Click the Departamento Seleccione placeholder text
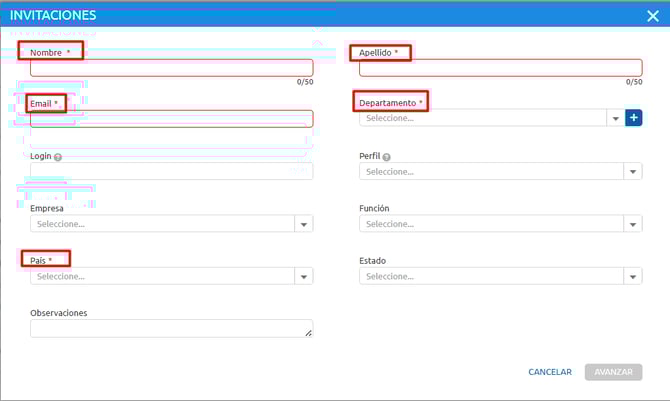This screenshot has height=401, width=670. 390,119
